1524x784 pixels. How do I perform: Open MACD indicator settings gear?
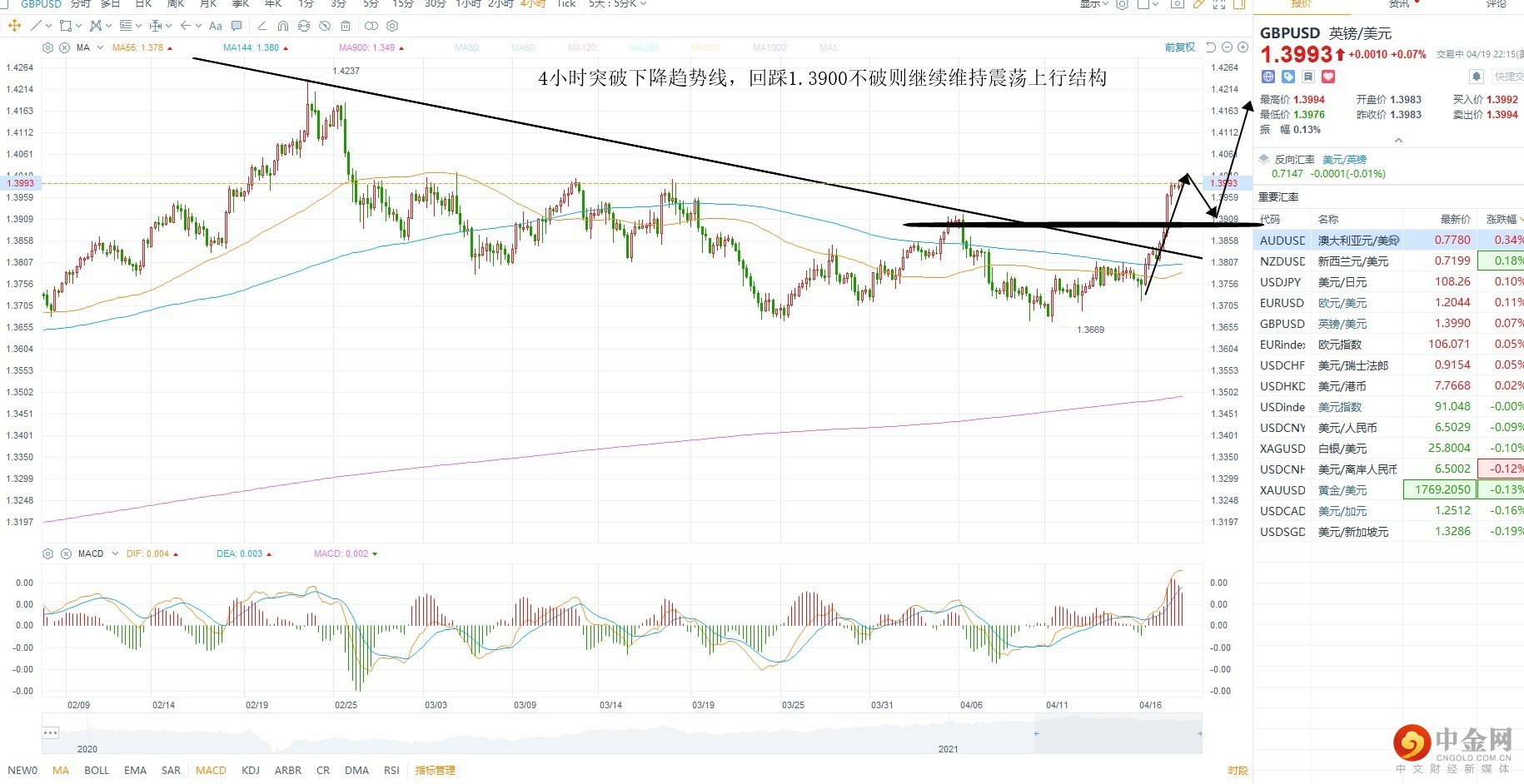point(47,553)
